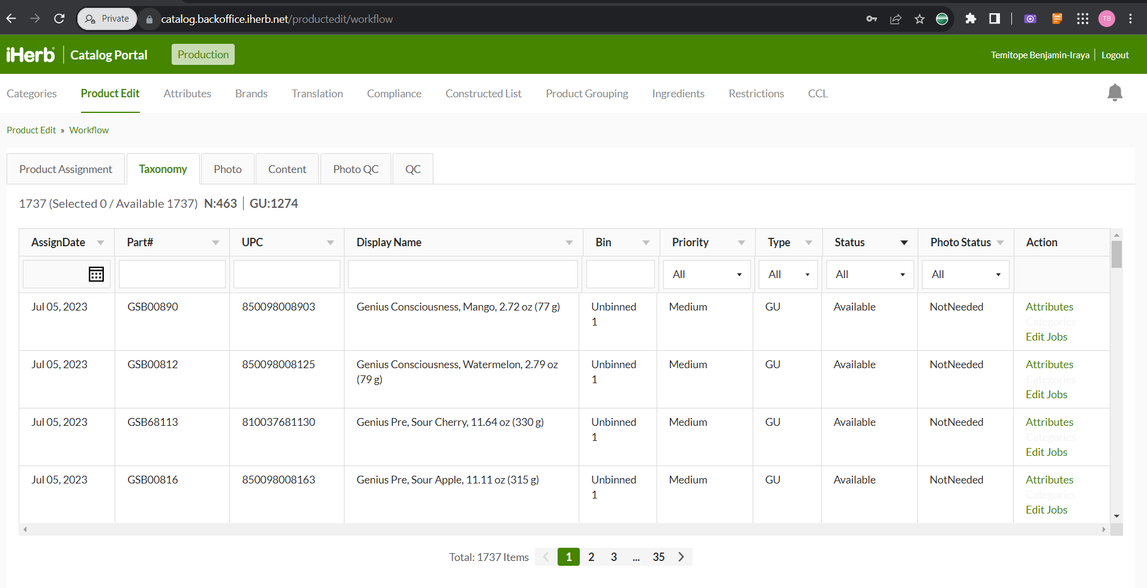Screen dimensions: 1147x588
Task: Open Categories in top navigation
Action: click(x=31, y=94)
